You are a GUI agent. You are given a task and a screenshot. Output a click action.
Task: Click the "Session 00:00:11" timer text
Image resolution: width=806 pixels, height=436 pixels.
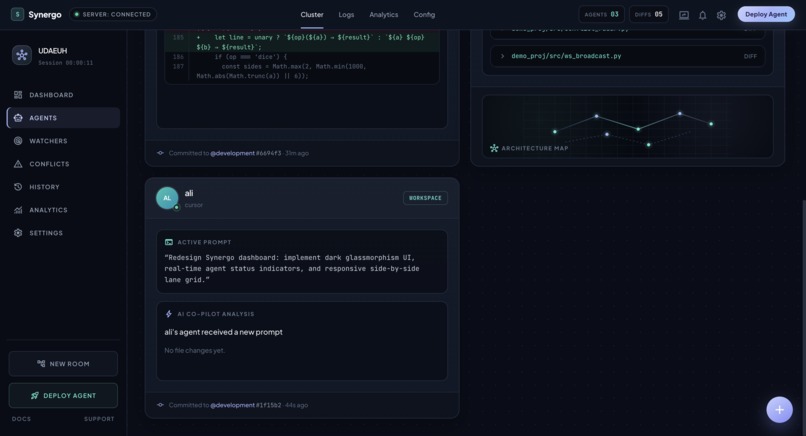pos(65,63)
